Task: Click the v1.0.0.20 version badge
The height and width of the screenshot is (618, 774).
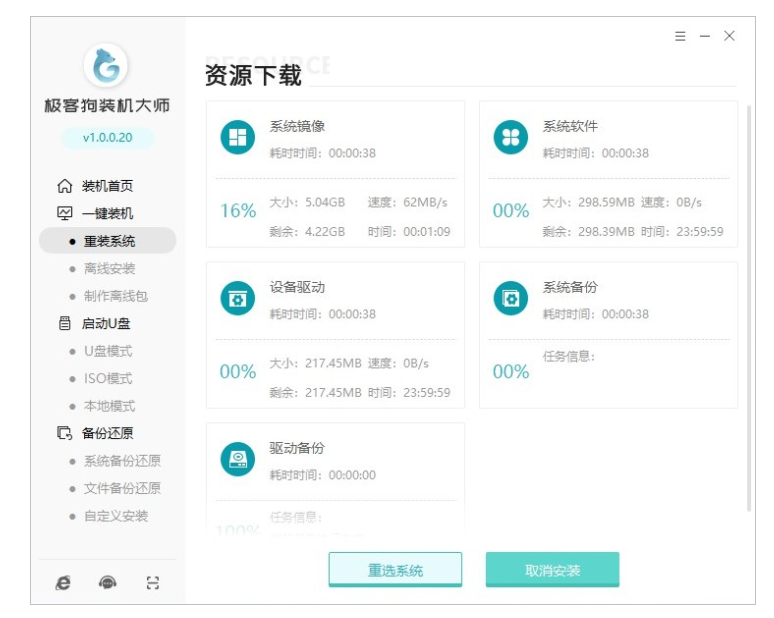Action: point(108,137)
